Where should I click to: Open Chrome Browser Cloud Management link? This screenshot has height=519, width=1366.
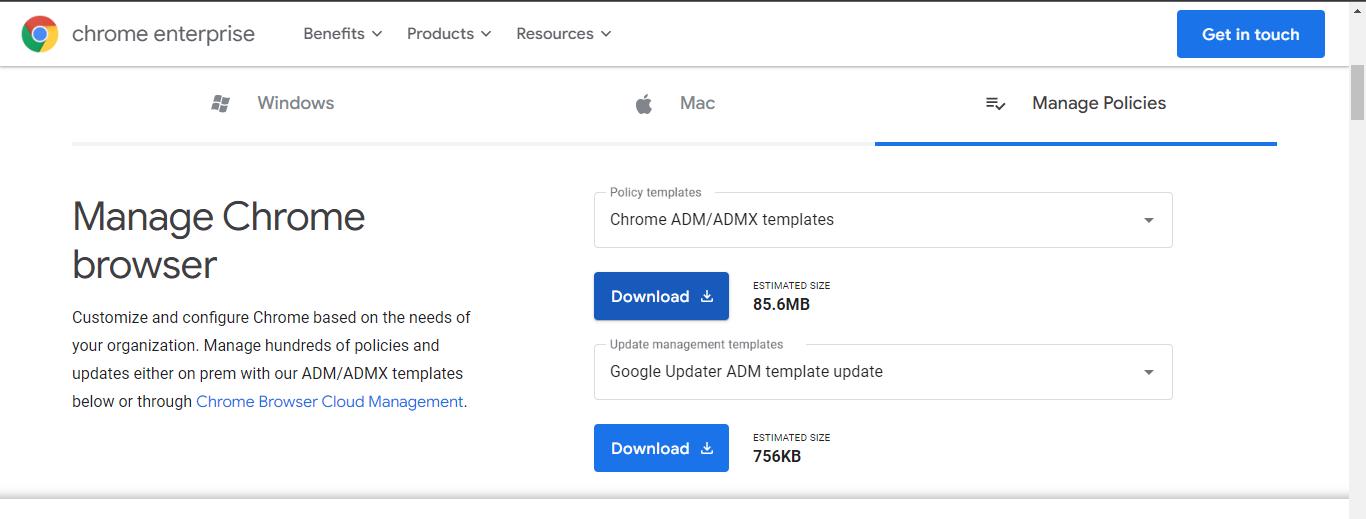point(330,401)
